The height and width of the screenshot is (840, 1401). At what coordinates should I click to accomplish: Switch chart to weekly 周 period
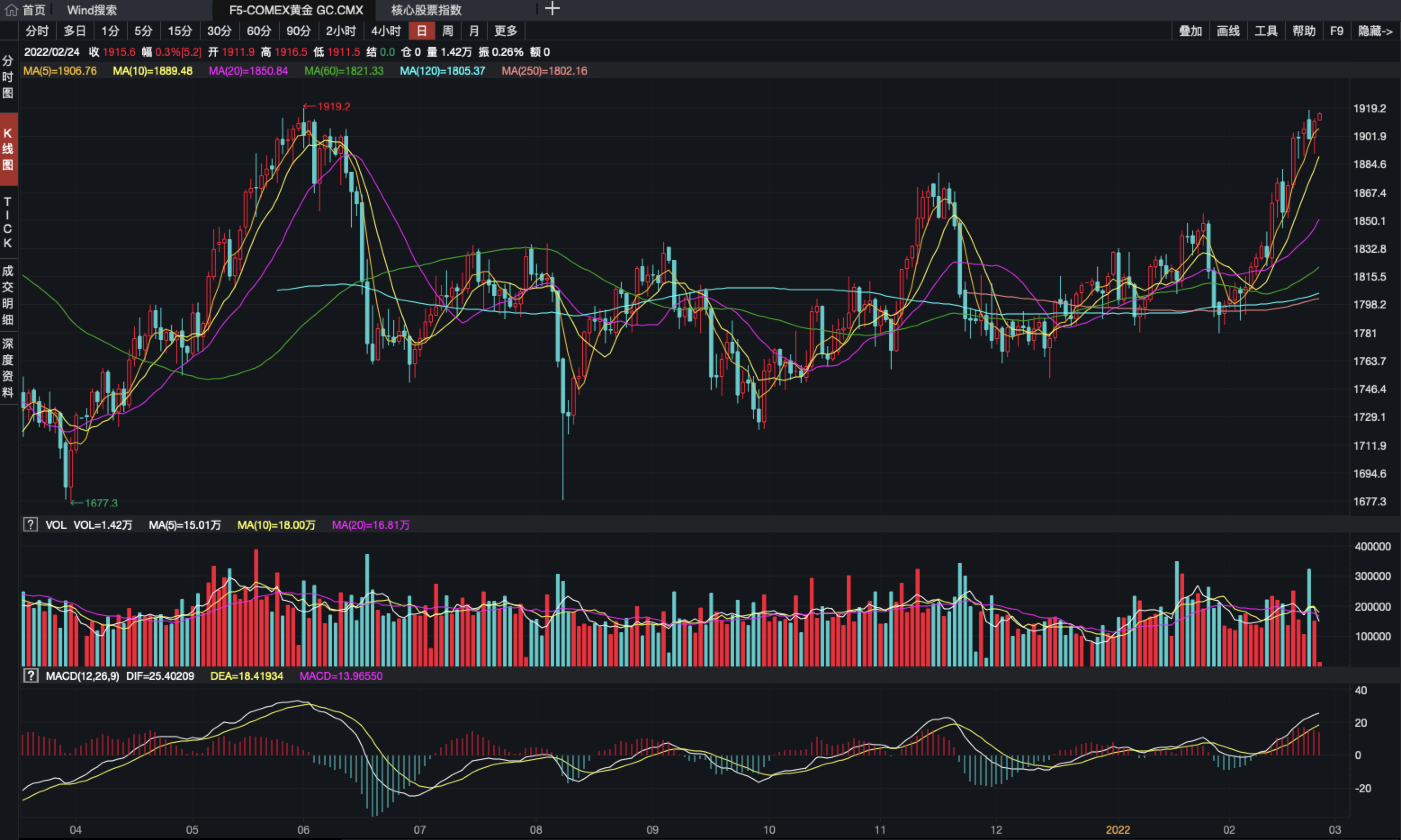pyautogui.click(x=447, y=31)
